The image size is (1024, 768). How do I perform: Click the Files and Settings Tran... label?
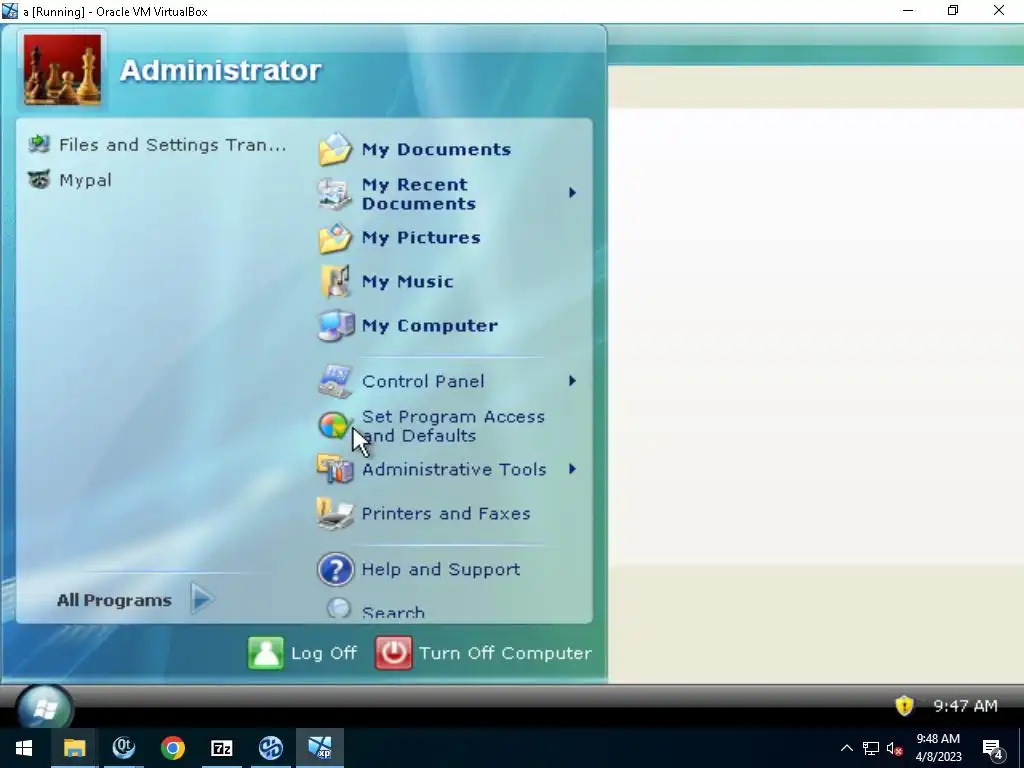point(172,144)
